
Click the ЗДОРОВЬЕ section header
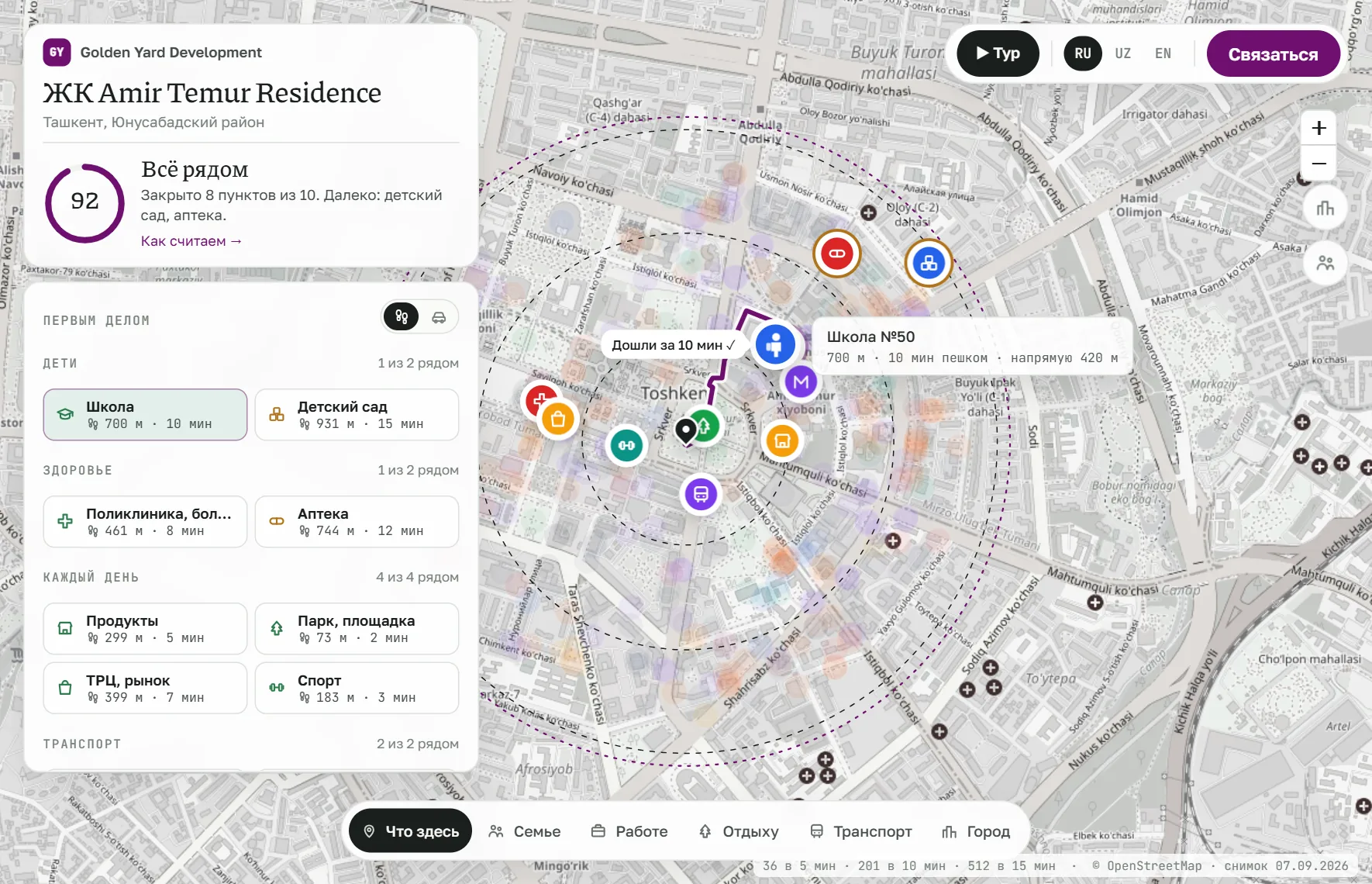[x=78, y=471]
